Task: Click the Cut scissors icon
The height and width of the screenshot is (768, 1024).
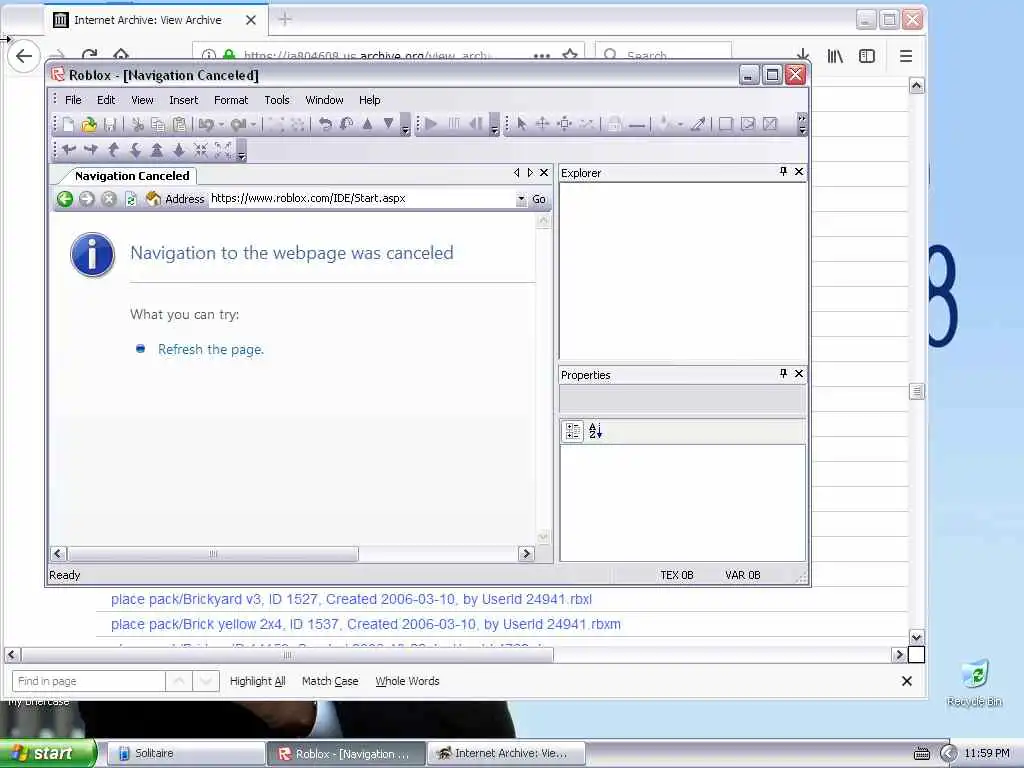Action: click(137, 124)
